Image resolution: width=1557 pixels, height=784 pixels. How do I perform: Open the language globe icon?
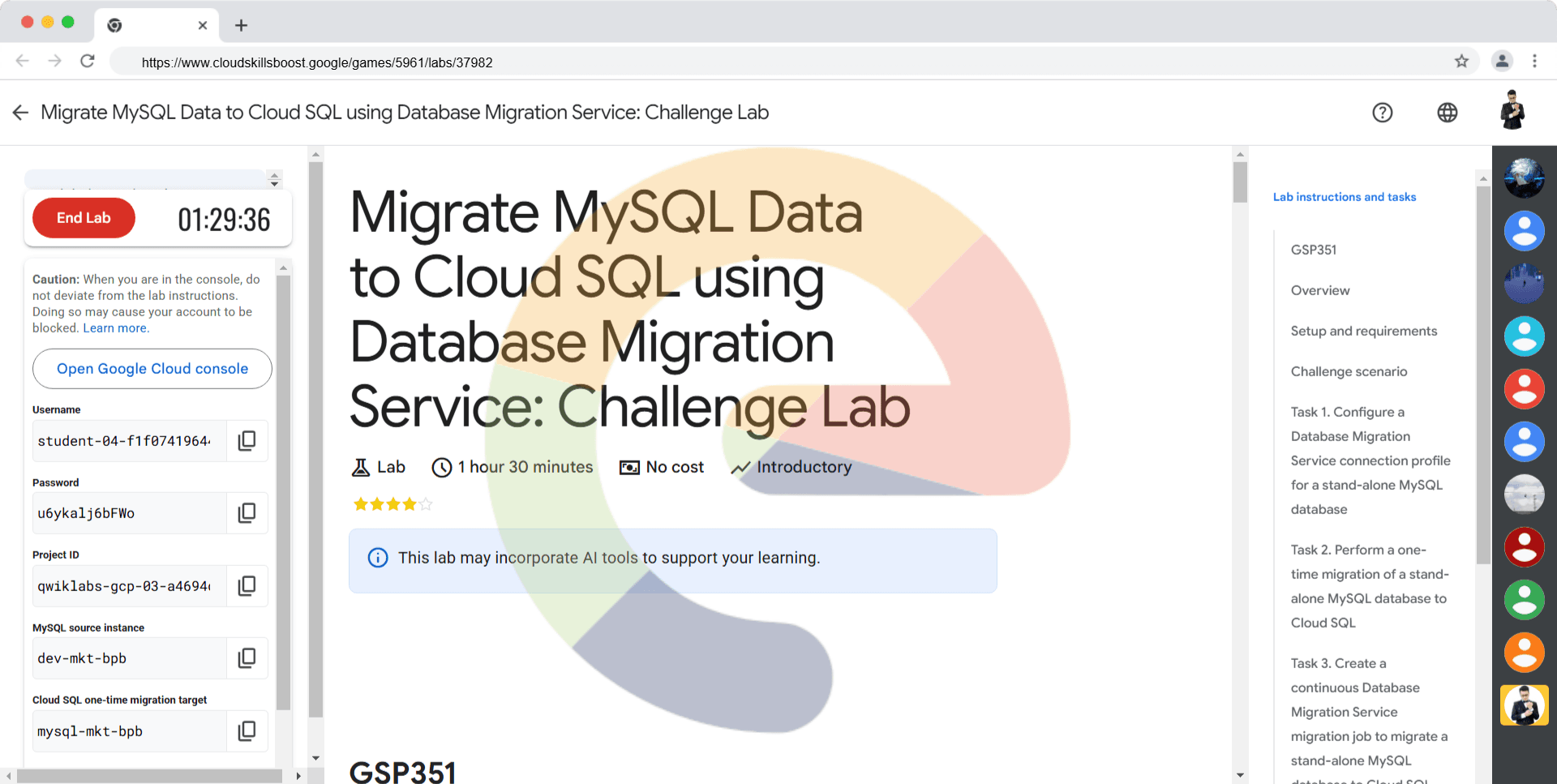[x=1448, y=113]
